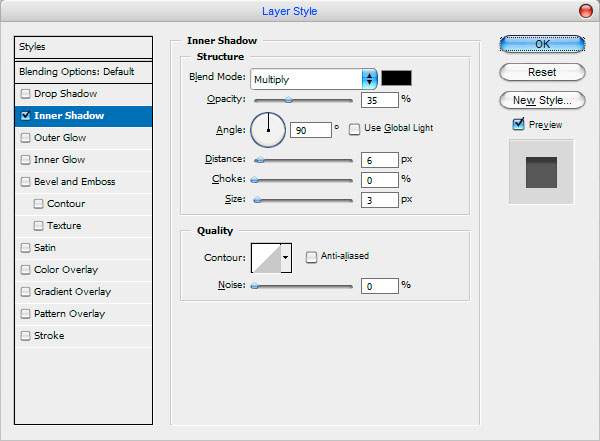Click the Noise value field
This screenshot has width=600, height=441.
click(x=380, y=286)
